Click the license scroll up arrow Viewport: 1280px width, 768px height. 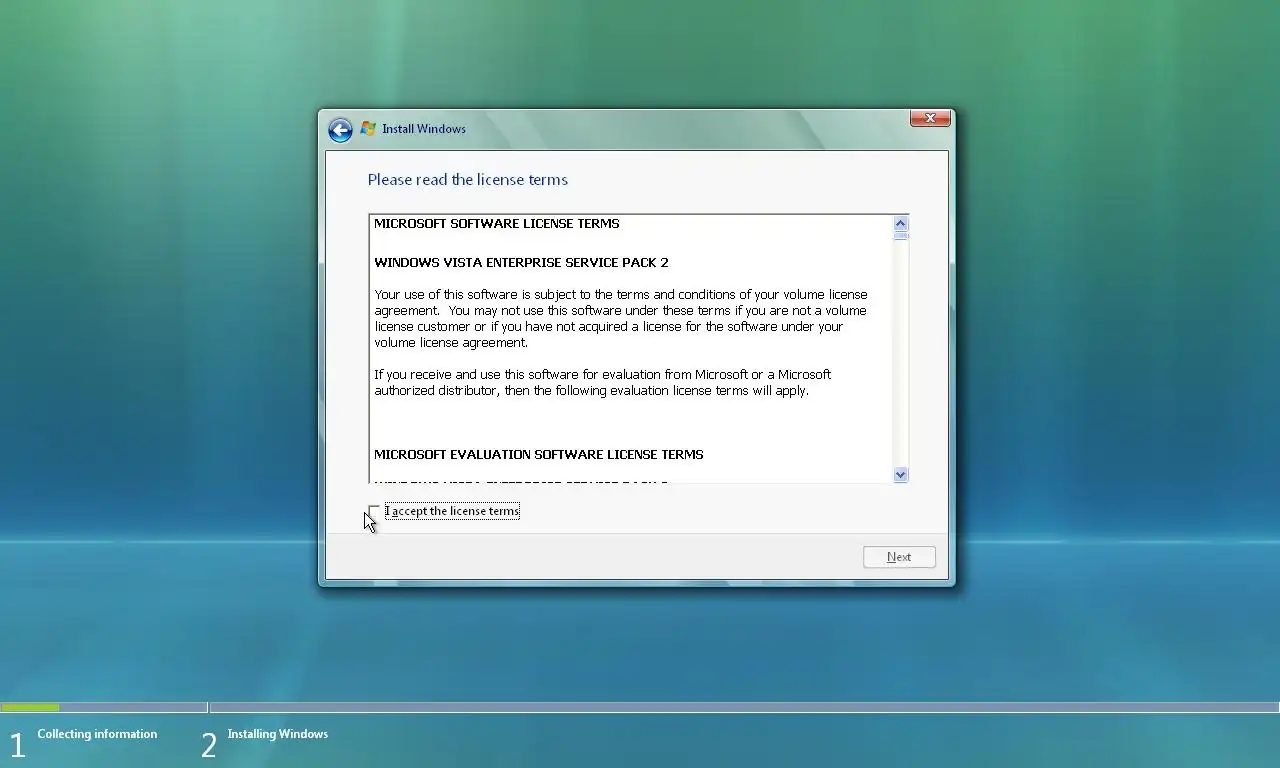[x=900, y=224]
